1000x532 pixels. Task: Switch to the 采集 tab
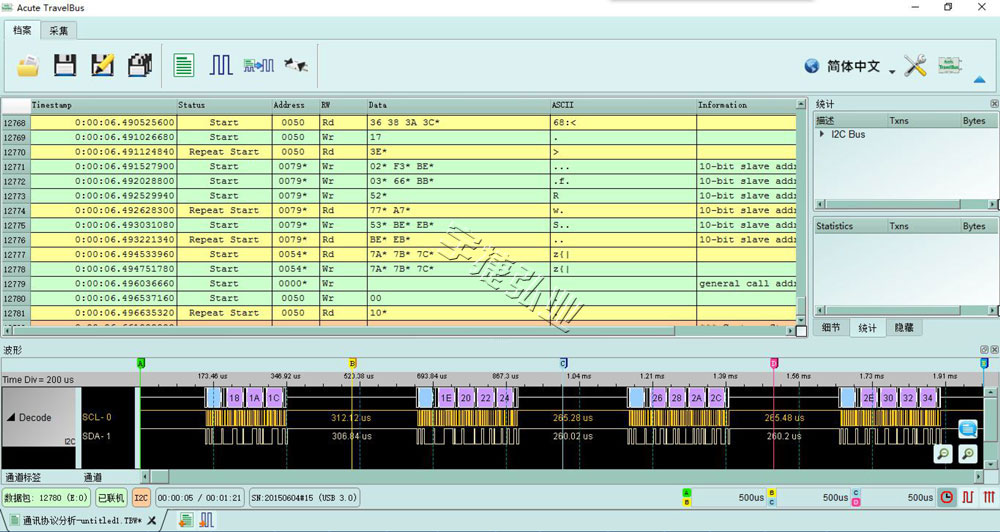(59, 31)
